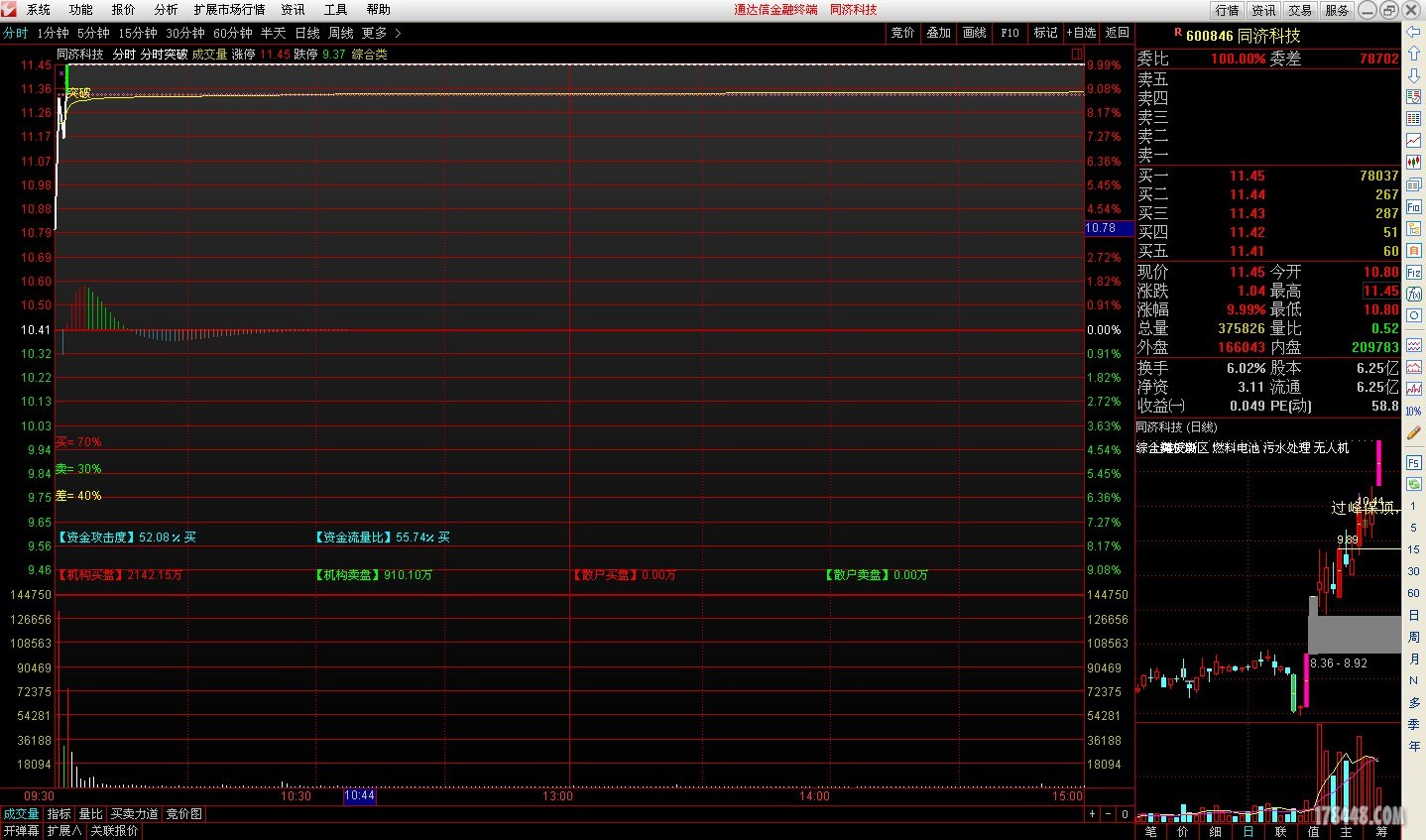The height and width of the screenshot is (840, 1426).
Task: Click the F5 sidebar icon
Action: click(1414, 463)
